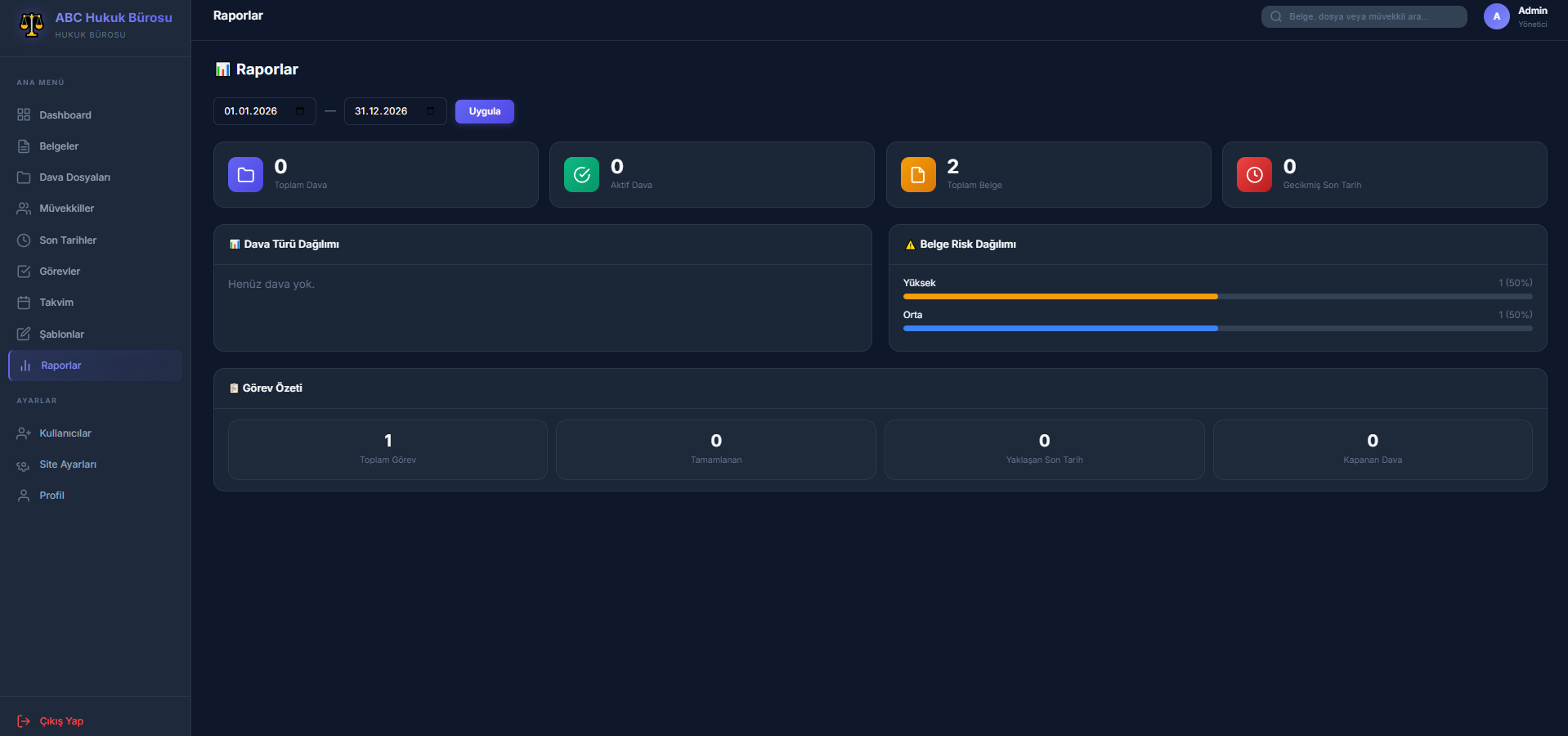The width and height of the screenshot is (1568, 736).
Task: Click the Son Tarihler clock icon
Action: tap(24, 240)
